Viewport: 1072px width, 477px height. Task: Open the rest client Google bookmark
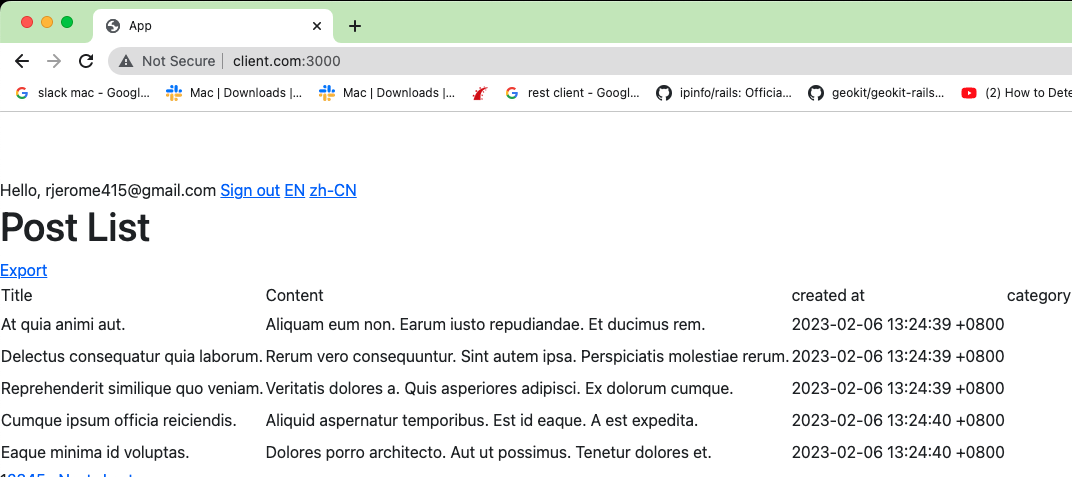572,93
